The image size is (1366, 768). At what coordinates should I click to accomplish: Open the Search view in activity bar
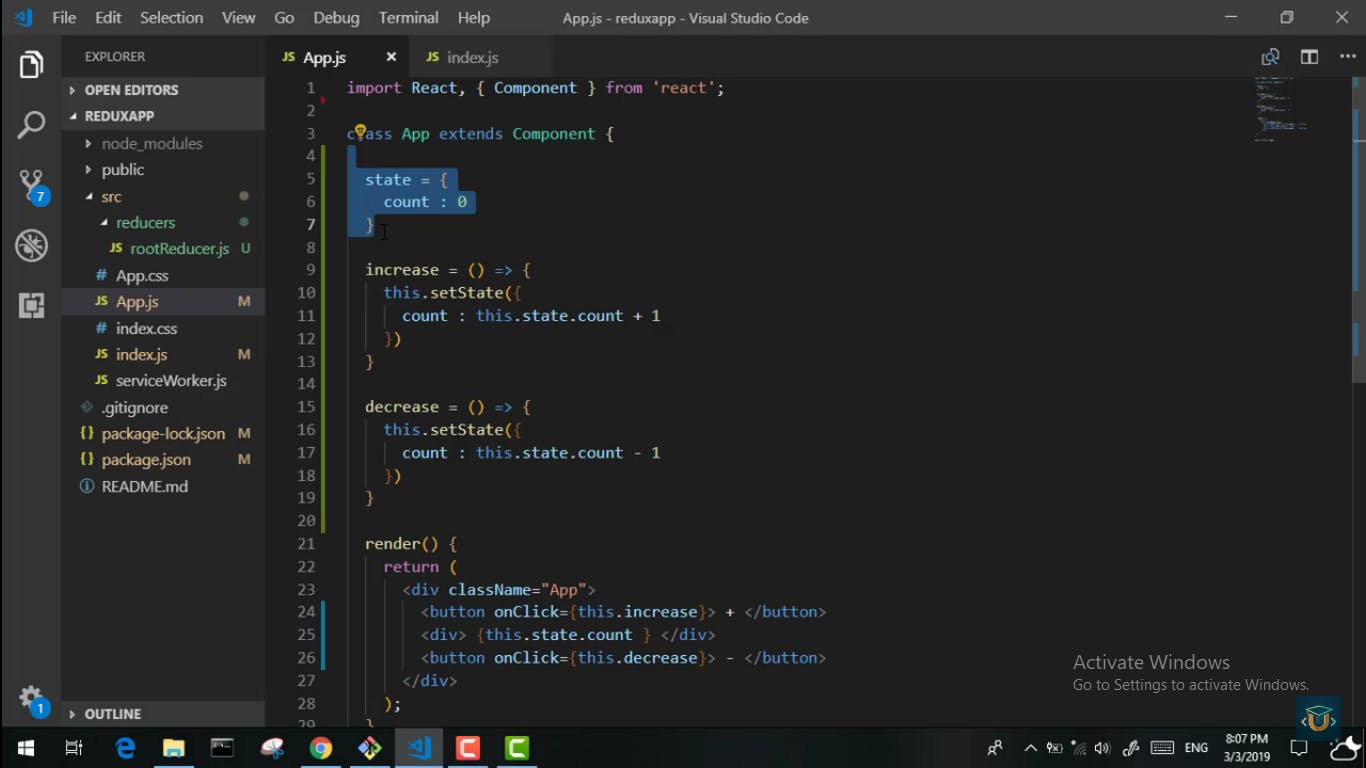point(31,125)
